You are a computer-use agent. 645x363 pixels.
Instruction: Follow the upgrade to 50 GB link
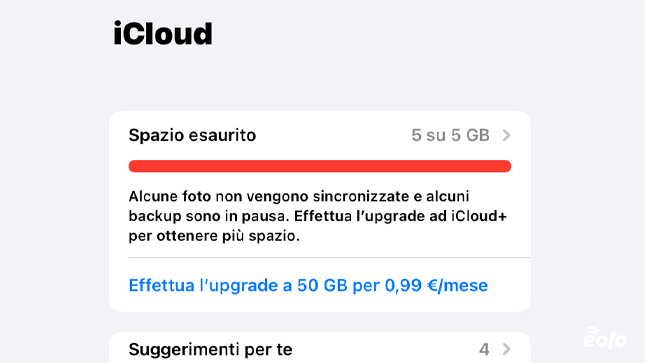pos(308,286)
